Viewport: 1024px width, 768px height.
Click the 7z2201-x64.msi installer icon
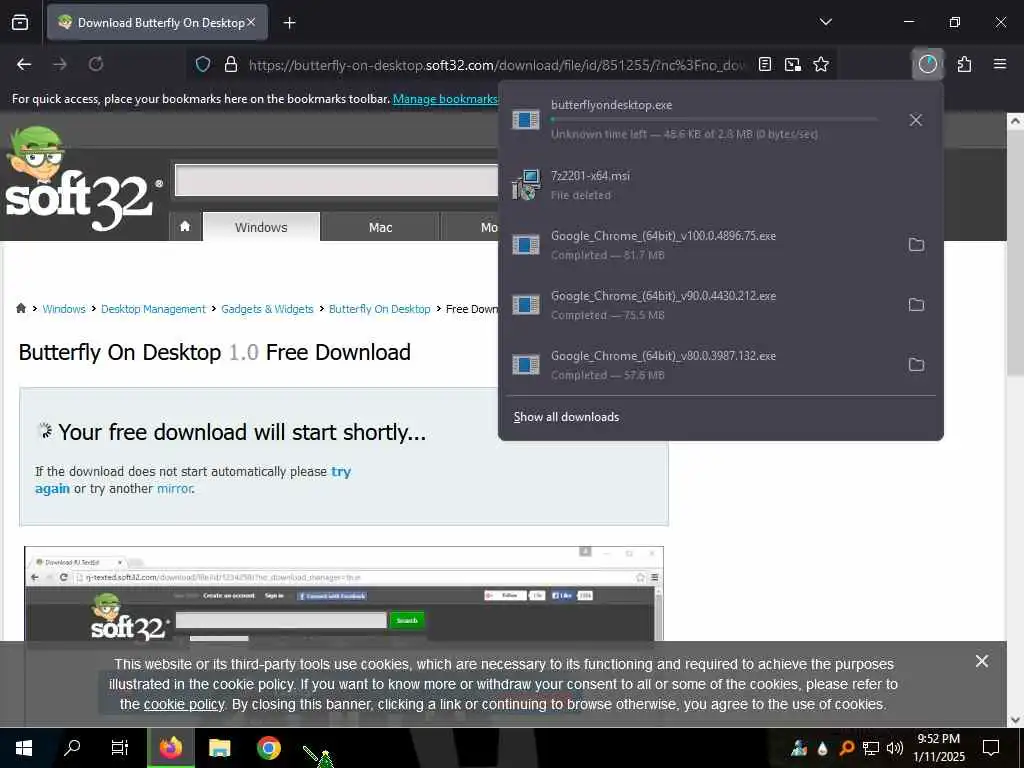coord(526,185)
